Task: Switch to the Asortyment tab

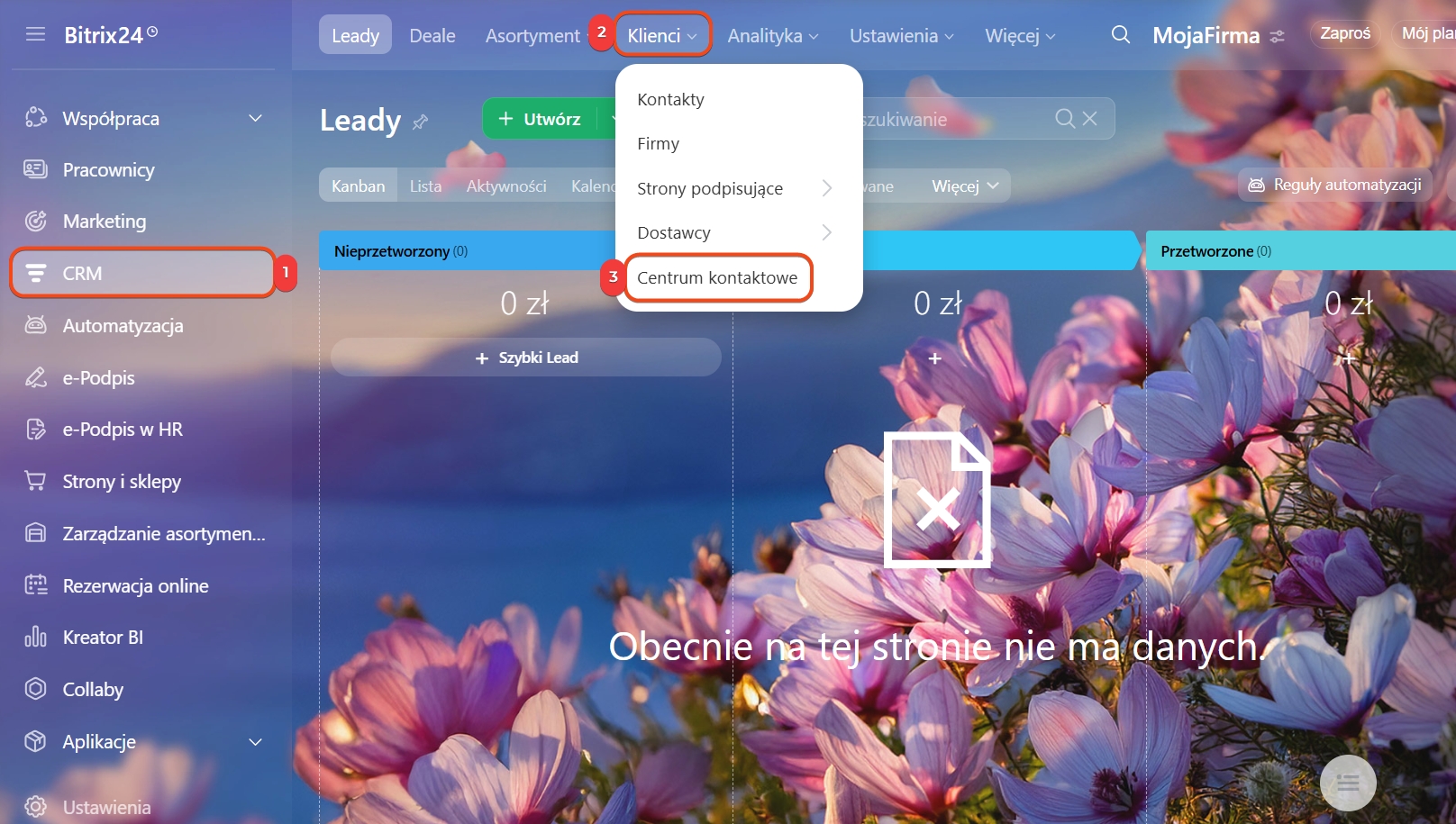Action: coord(532,36)
